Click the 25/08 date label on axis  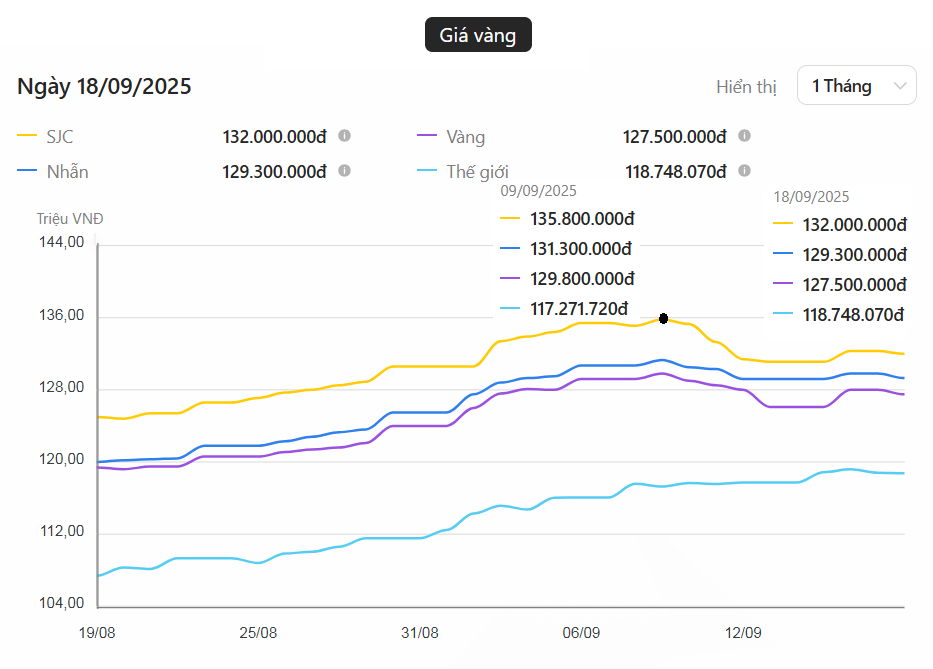(258, 633)
